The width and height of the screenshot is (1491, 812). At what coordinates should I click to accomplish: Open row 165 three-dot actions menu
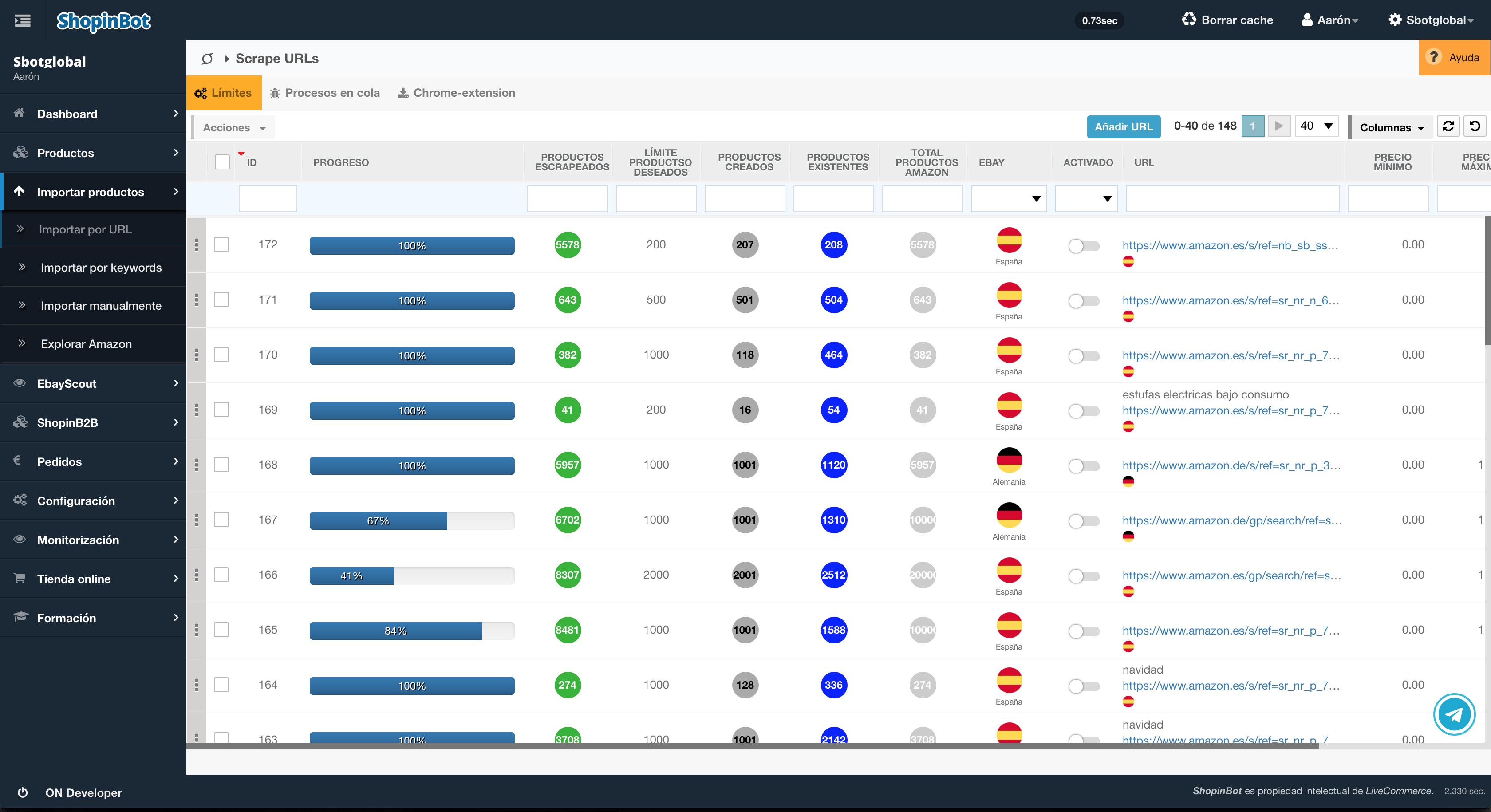[x=197, y=630]
